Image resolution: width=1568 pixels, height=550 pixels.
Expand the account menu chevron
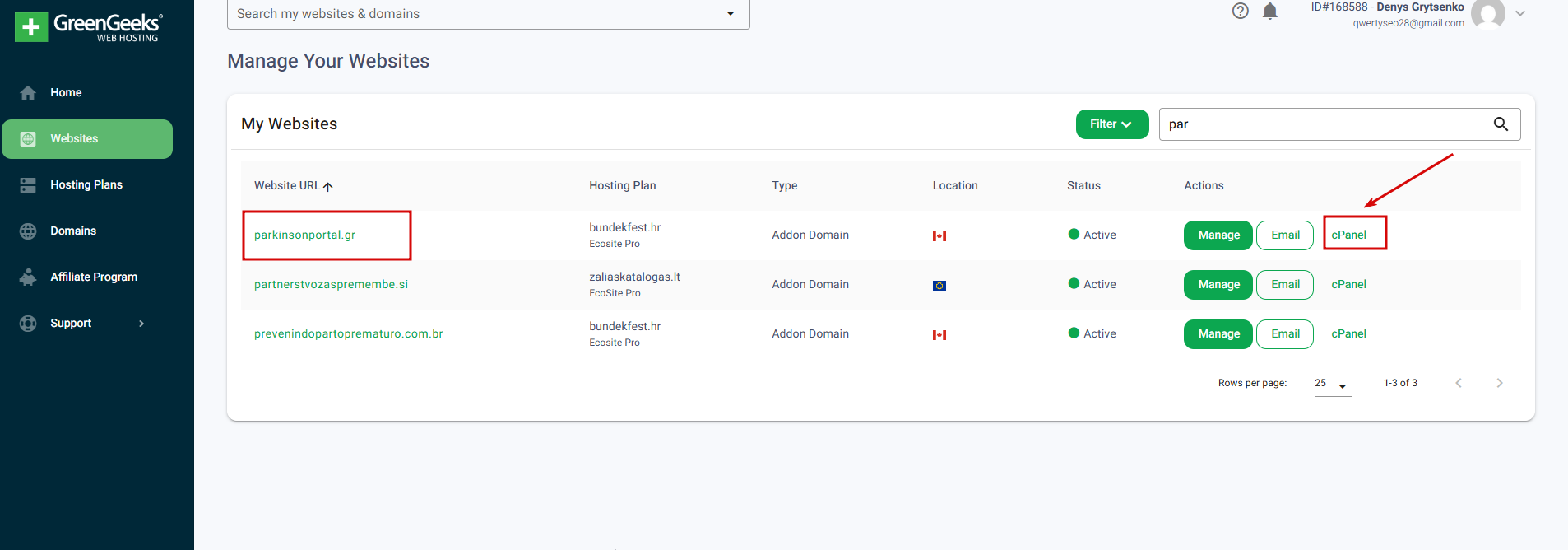(1520, 13)
